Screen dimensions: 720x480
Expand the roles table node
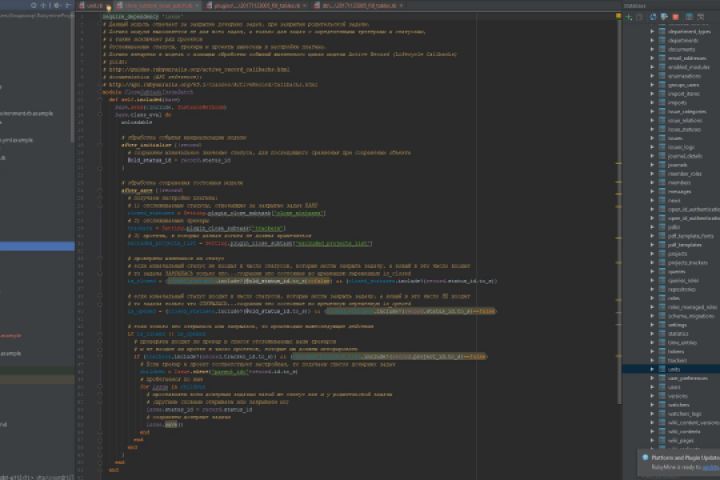pos(652,298)
